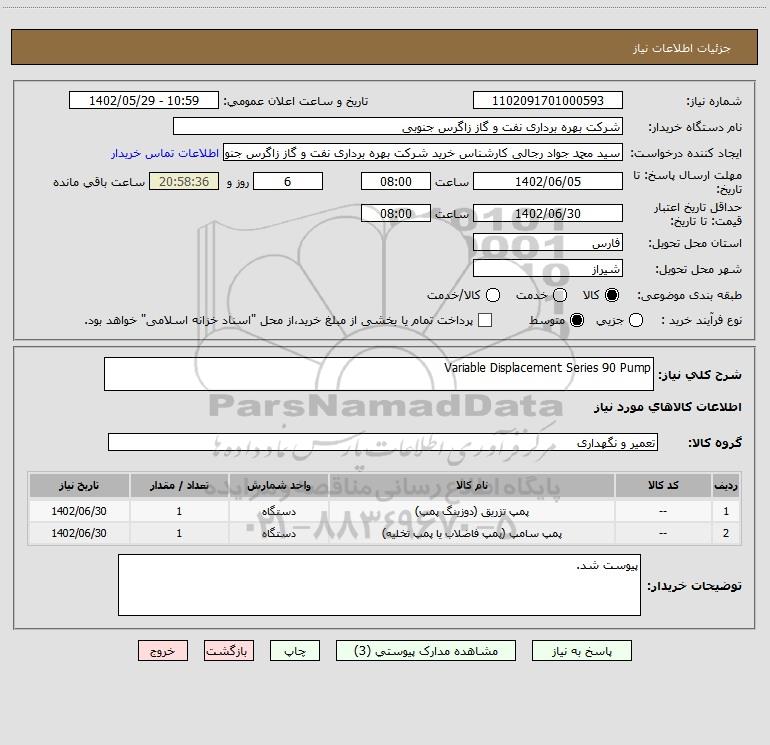
Task: Click the row number 2 cell
Action: pos(726,533)
